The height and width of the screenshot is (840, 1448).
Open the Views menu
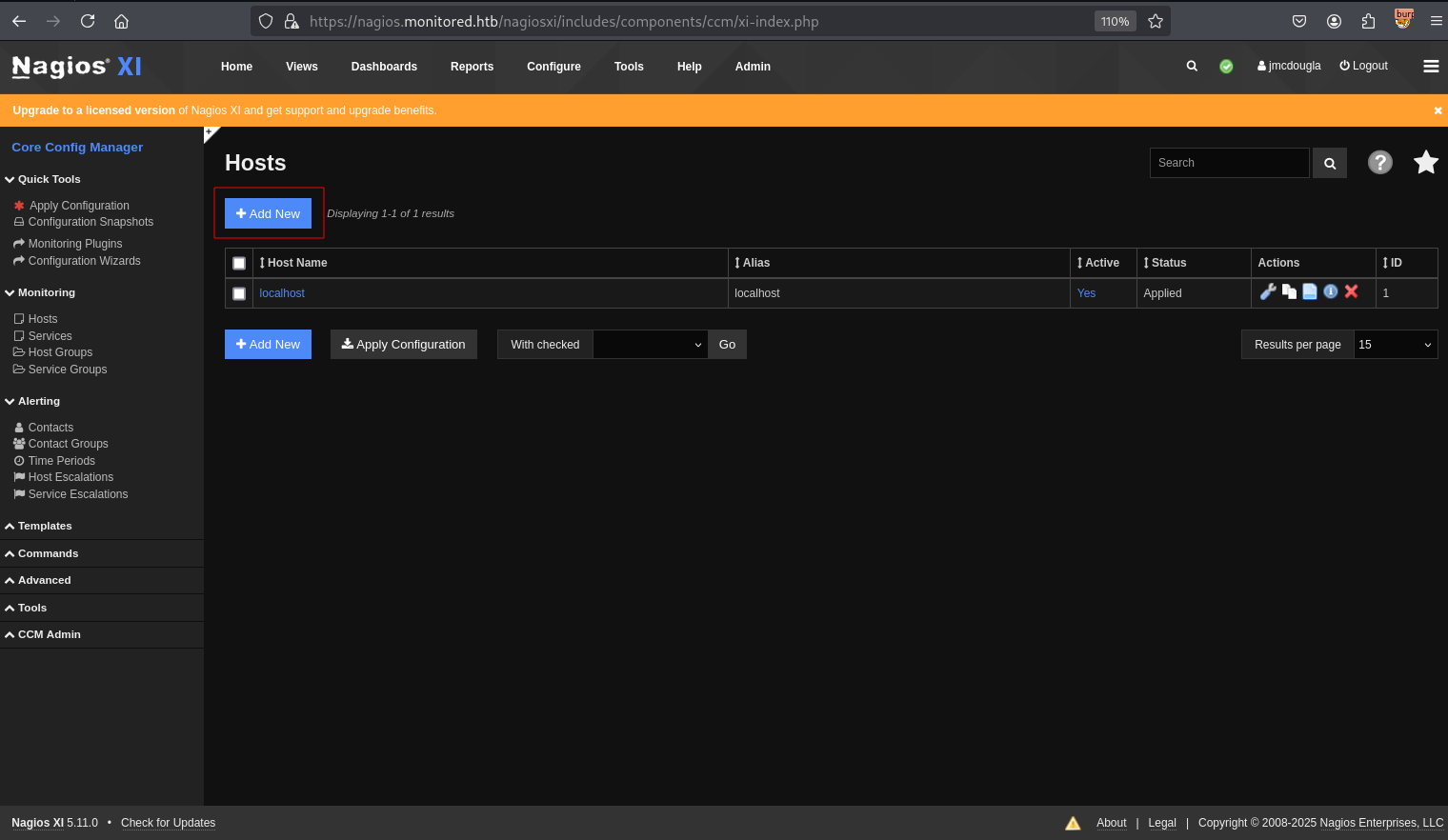pos(302,67)
